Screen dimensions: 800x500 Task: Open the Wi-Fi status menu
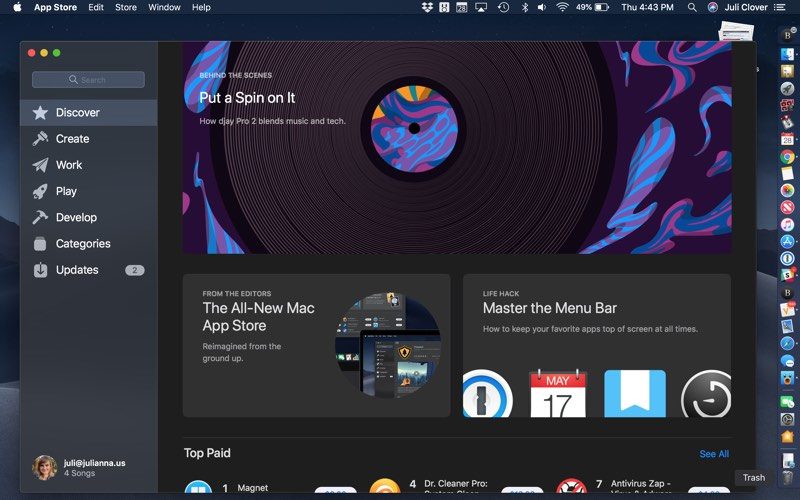(562, 7)
